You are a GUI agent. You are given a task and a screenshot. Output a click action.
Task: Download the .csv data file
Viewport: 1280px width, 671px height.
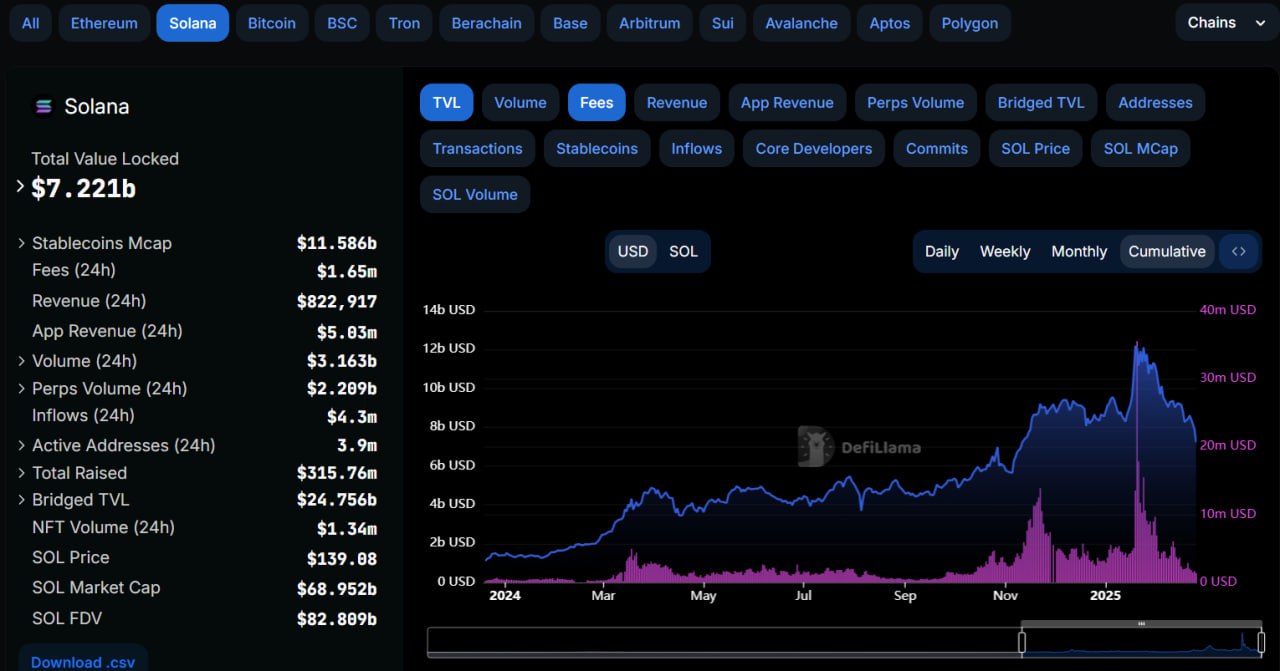click(83, 661)
